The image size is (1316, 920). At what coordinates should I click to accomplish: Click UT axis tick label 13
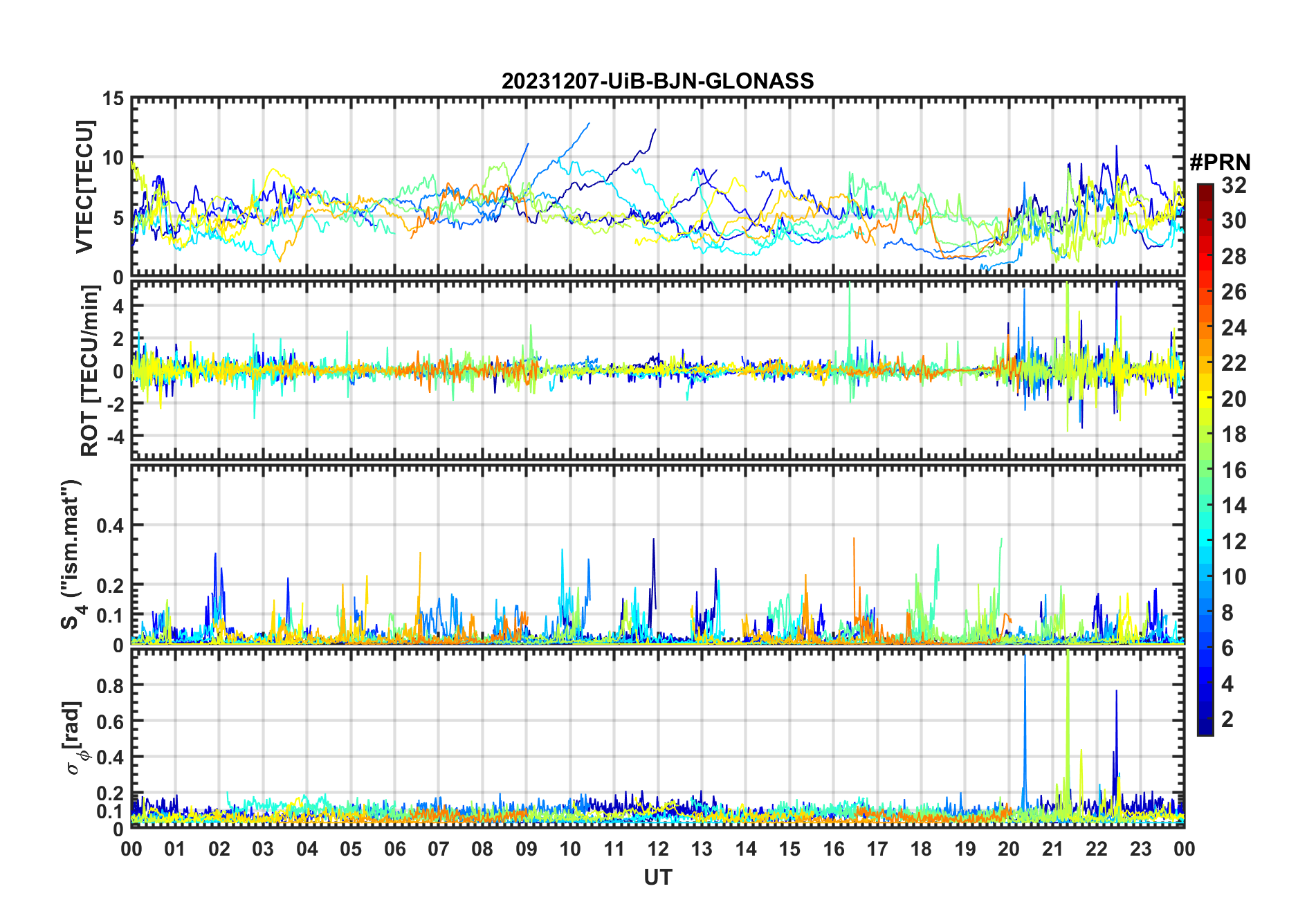tap(702, 849)
